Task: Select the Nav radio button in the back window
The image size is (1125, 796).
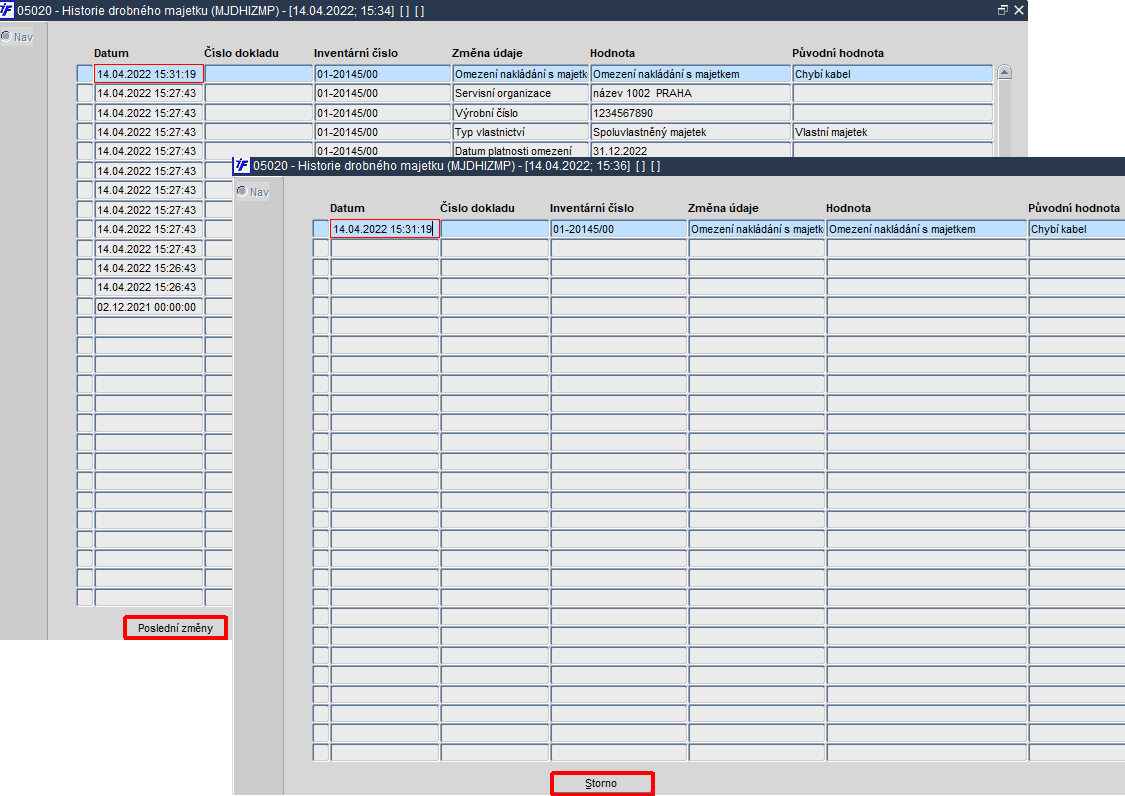Action: point(6,36)
